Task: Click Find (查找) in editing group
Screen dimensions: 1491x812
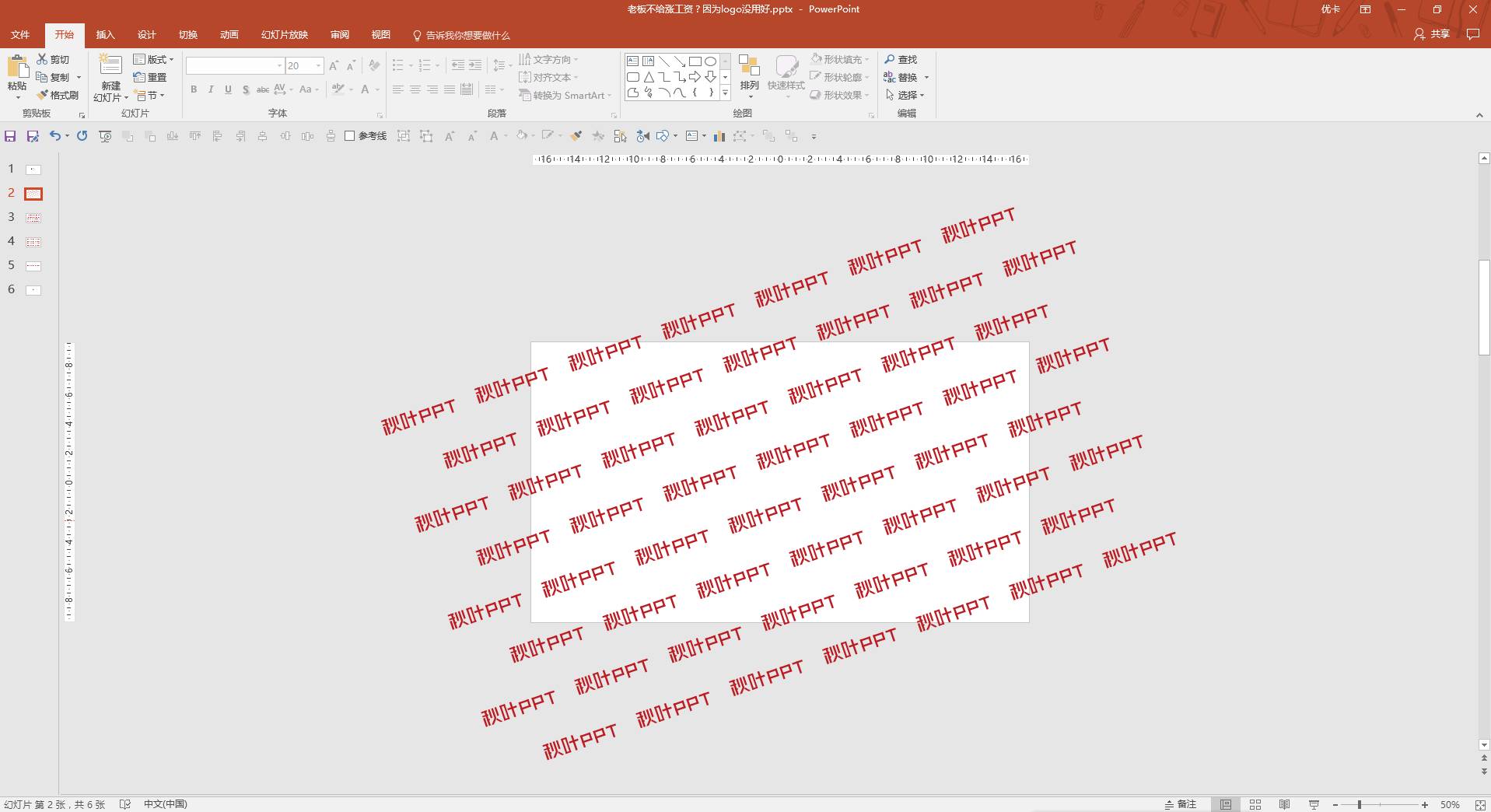Action: click(x=901, y=59)
